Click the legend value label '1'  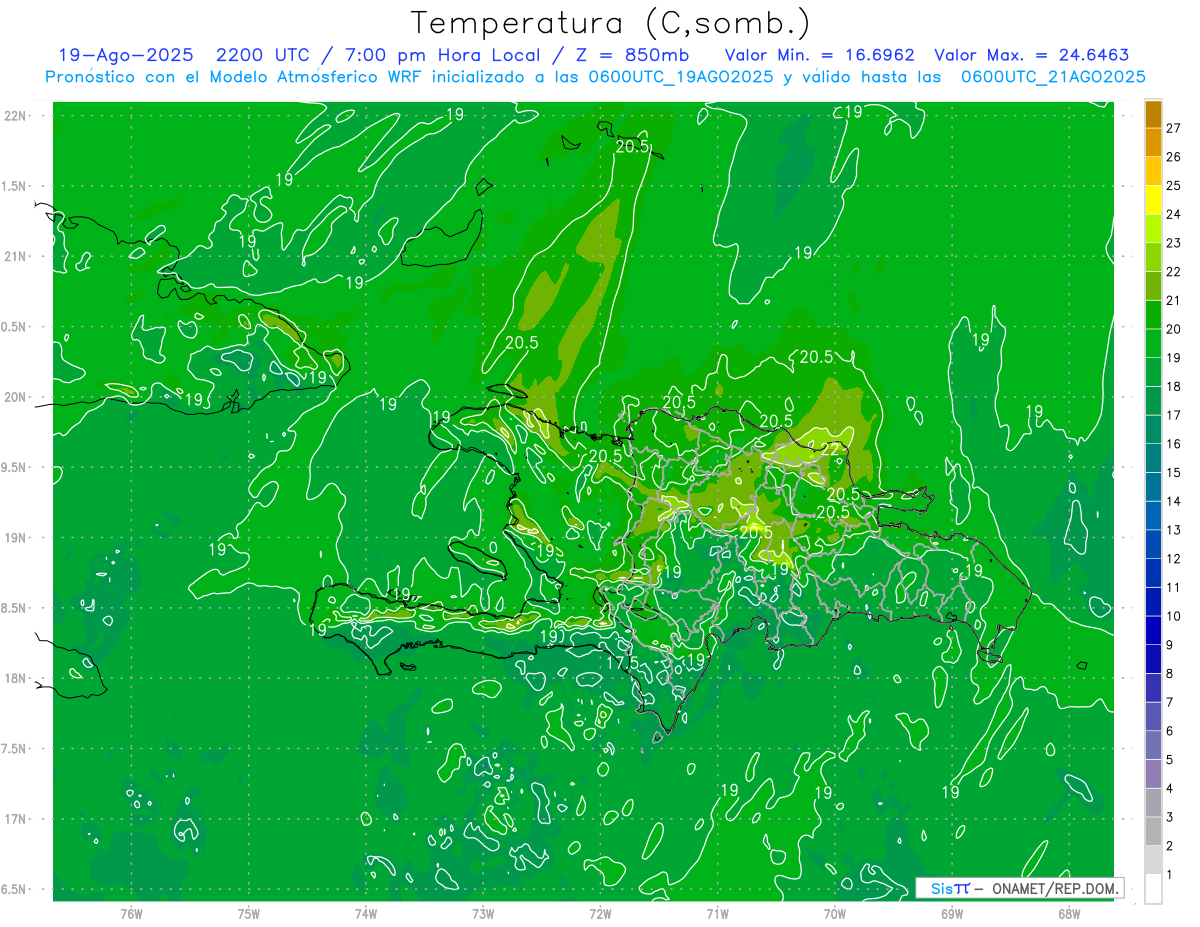click(x=1171, y=875)
